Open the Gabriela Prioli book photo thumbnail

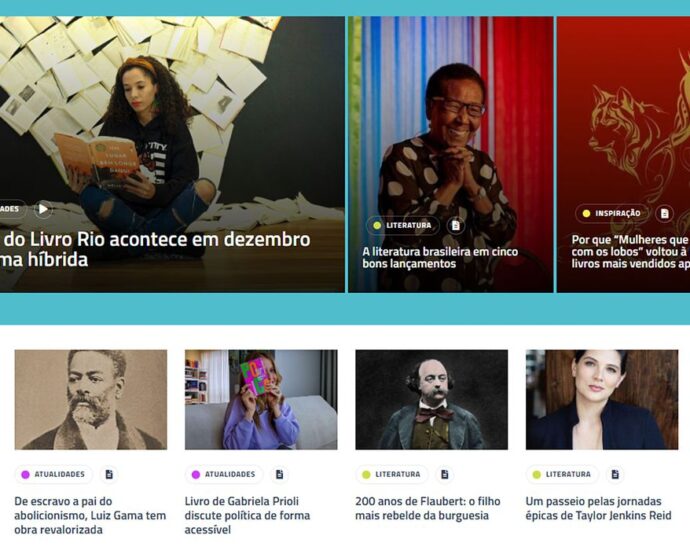(x=261, y=400)
